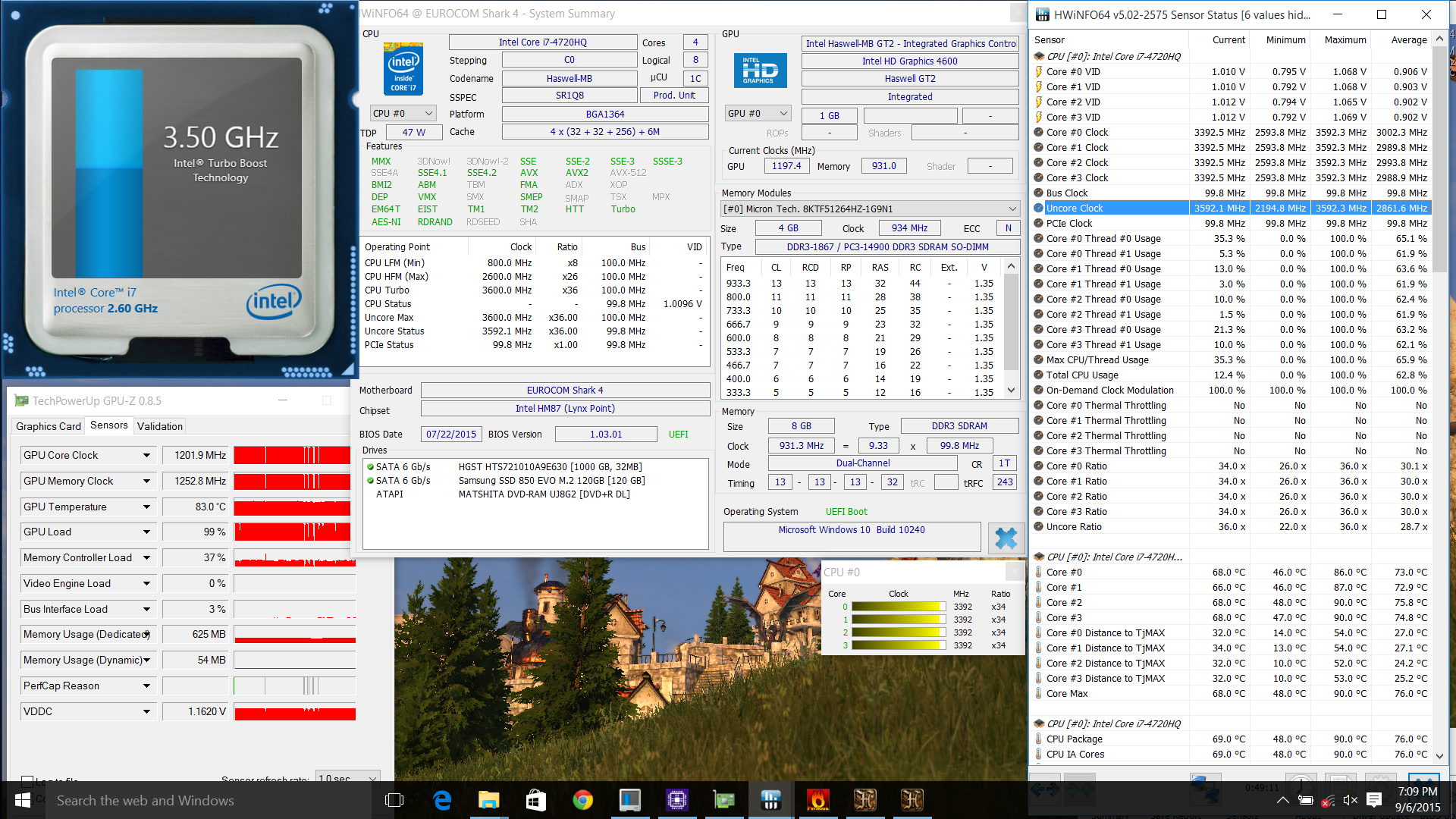Image resolution: width=1456 pixels, height=819 pixels.
Task: Switch to HWiNFO via its taskbar icon
Action: click(770, 800)
